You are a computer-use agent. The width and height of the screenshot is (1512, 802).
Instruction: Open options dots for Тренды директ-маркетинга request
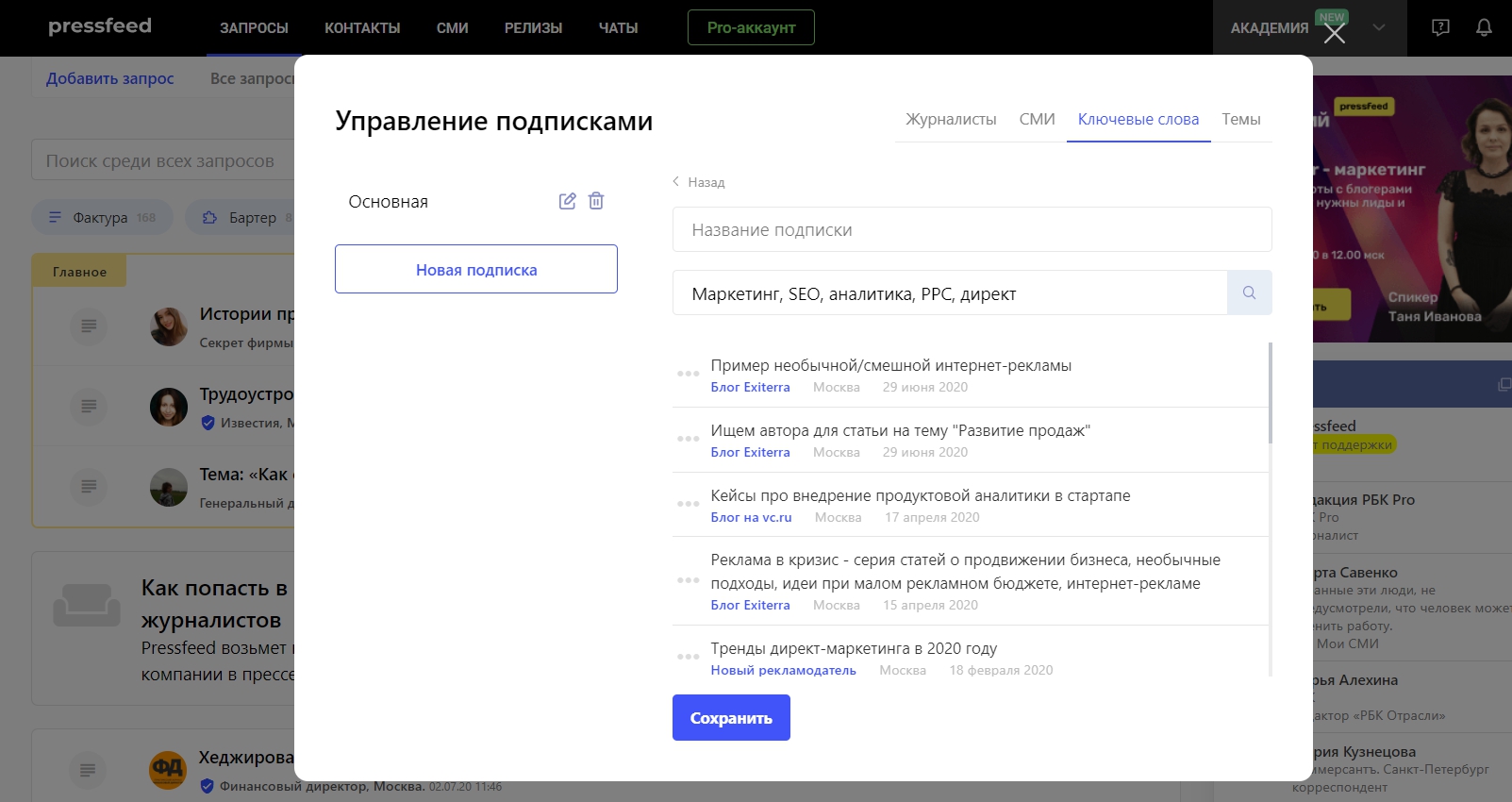[x=688, y=657]
